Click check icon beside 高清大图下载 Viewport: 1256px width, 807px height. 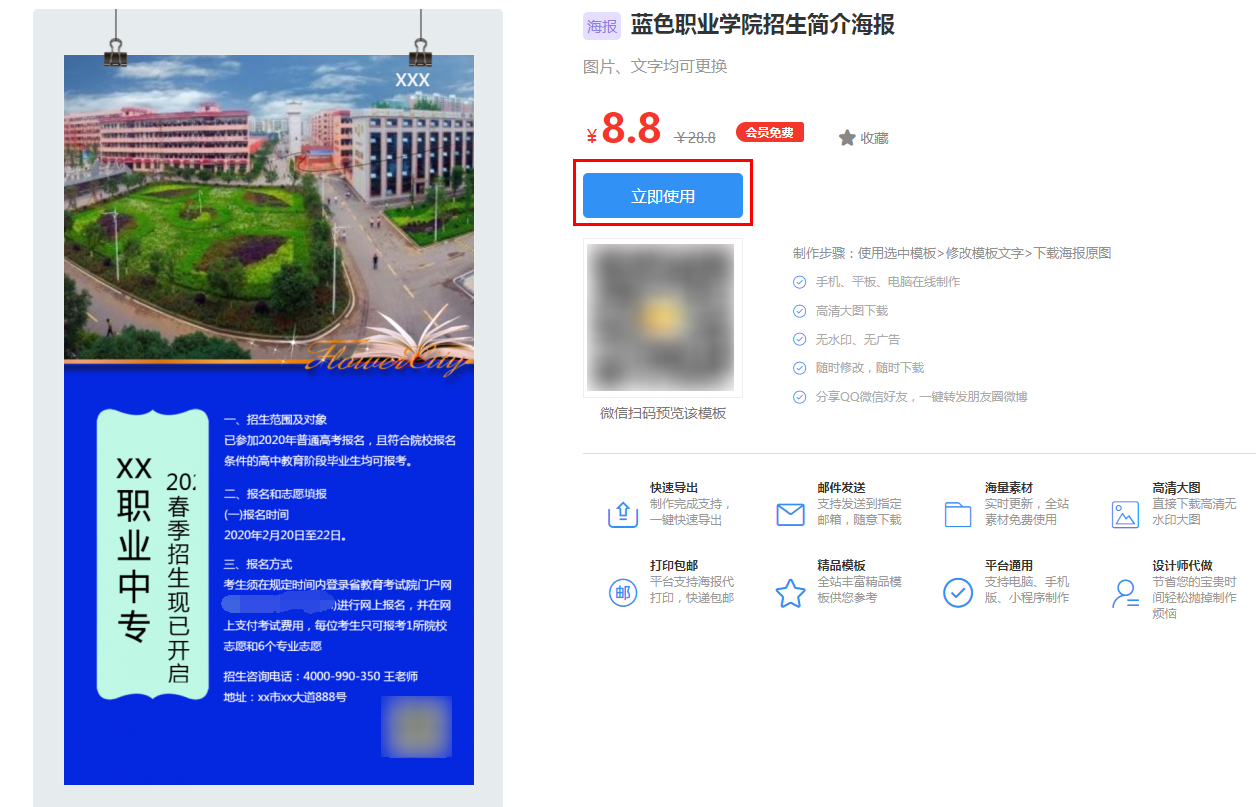tap(799, 311)
